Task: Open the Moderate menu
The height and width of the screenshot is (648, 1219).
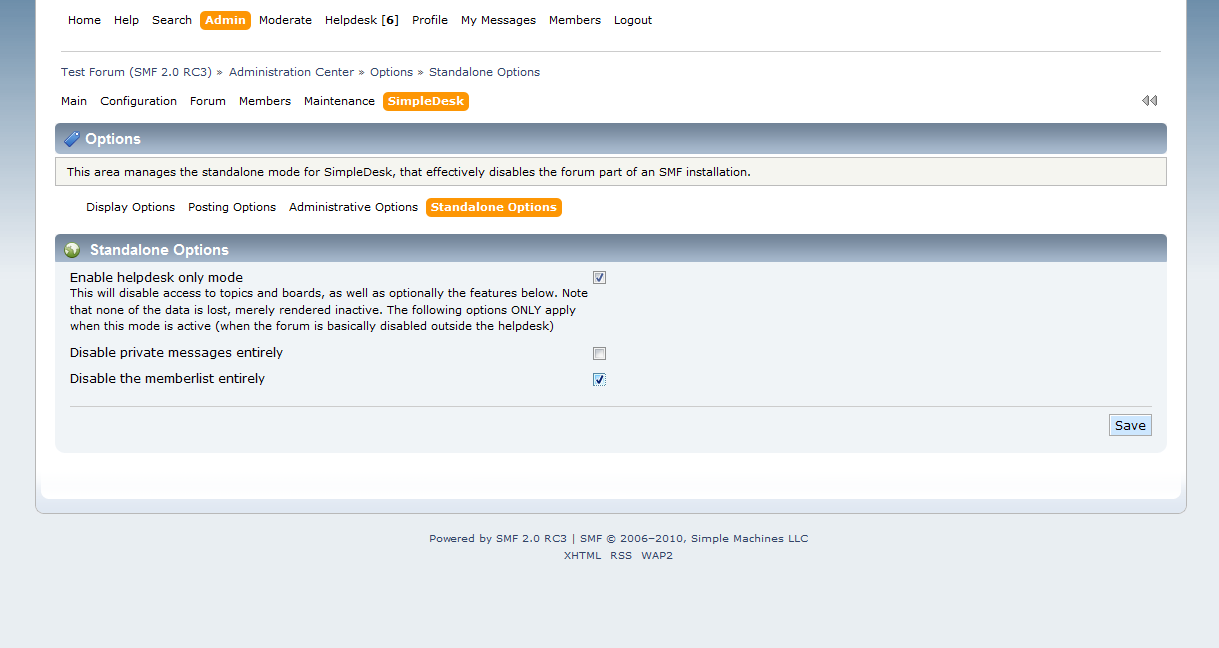Action: pyautogui.click(x=285, y=20)
